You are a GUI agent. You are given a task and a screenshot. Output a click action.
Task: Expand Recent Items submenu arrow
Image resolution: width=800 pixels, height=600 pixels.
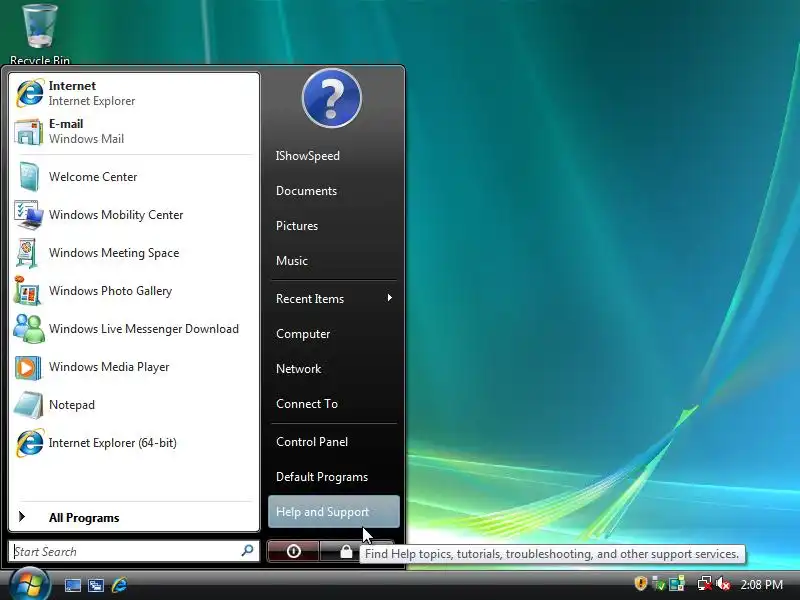point(390,298)
